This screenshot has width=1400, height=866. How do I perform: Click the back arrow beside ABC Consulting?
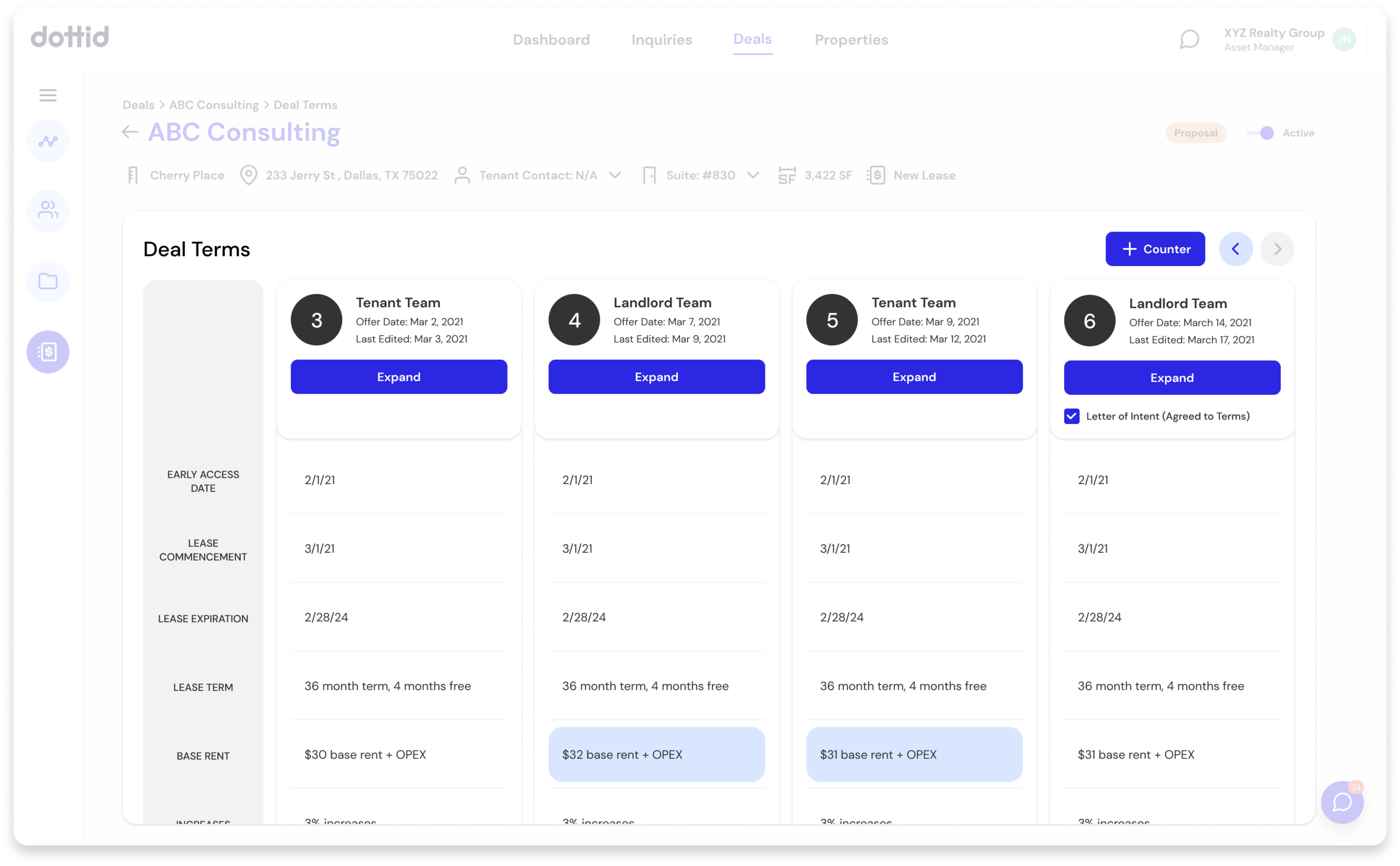click(x=130, y=132)
